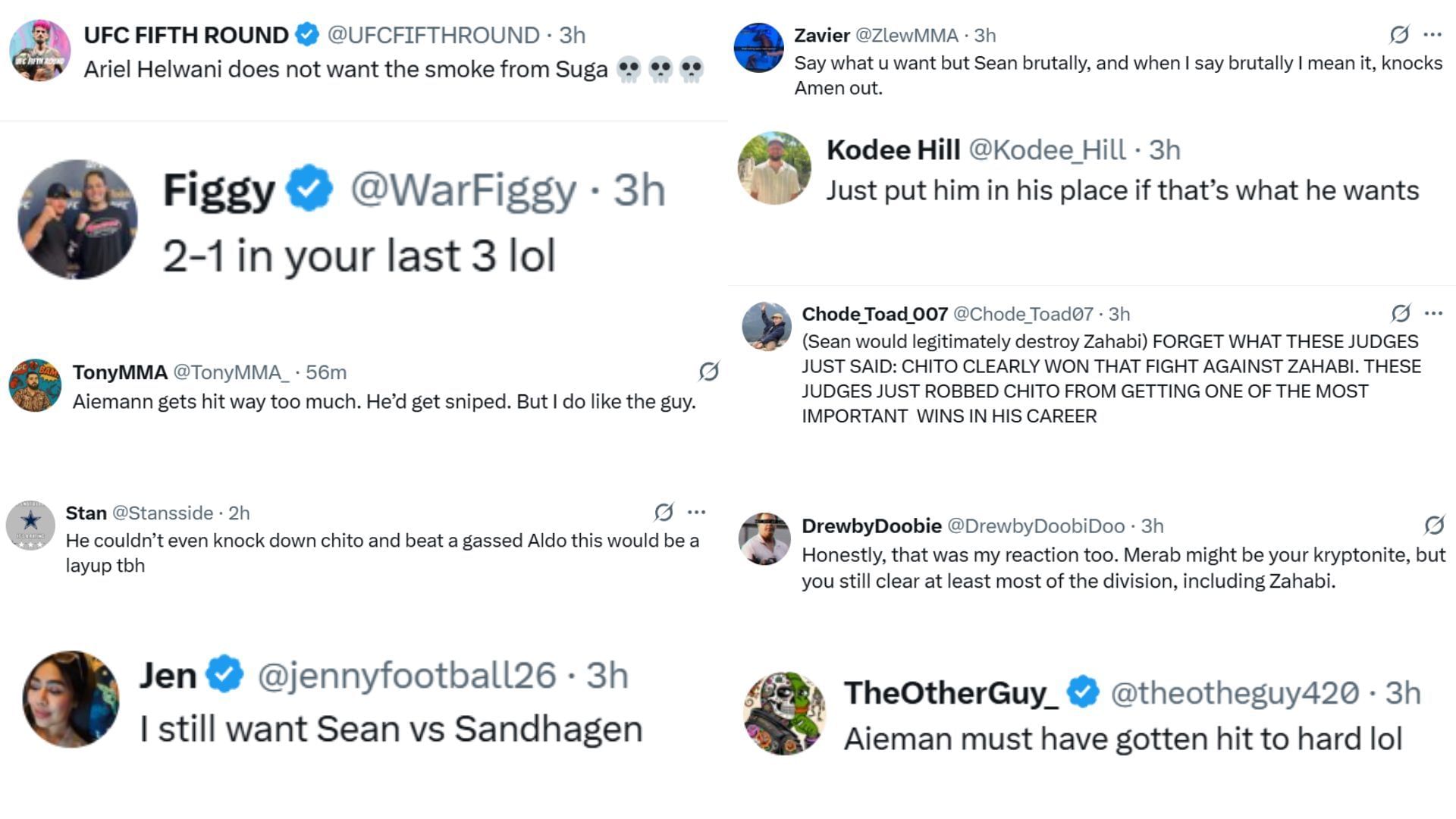
Task: Click the Grok icon on Chode_Toad_007's tweet
Action: 1401,313
